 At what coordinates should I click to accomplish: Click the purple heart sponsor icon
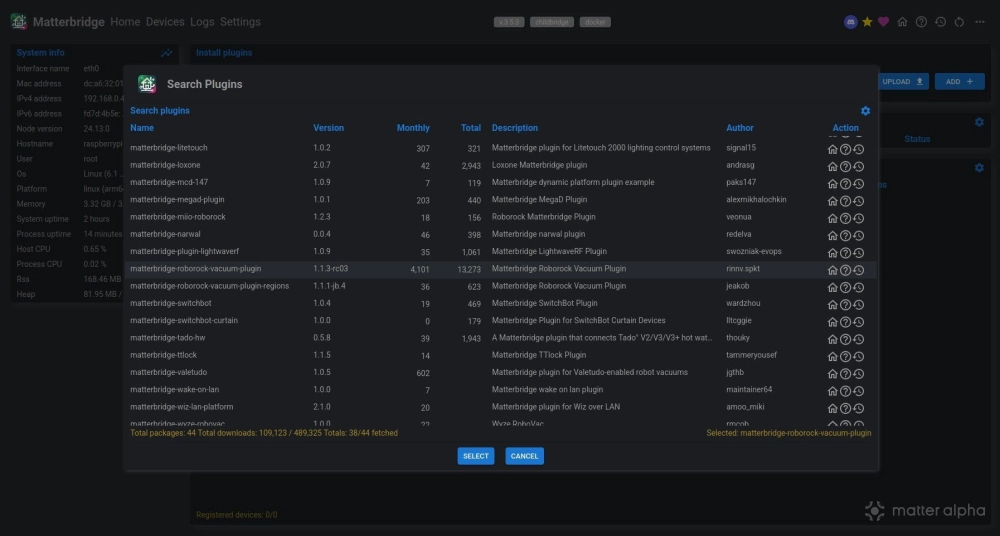(x=883, y=22)
